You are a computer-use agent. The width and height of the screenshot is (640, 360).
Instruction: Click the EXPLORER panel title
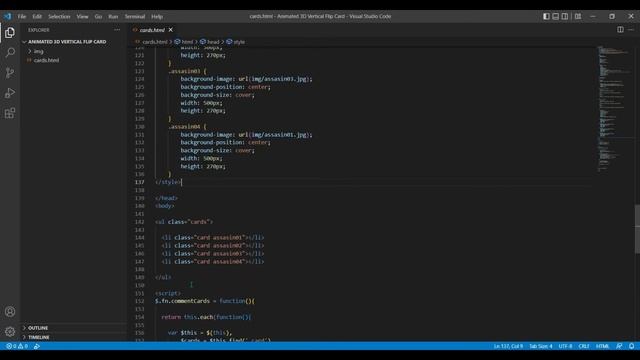39,30
